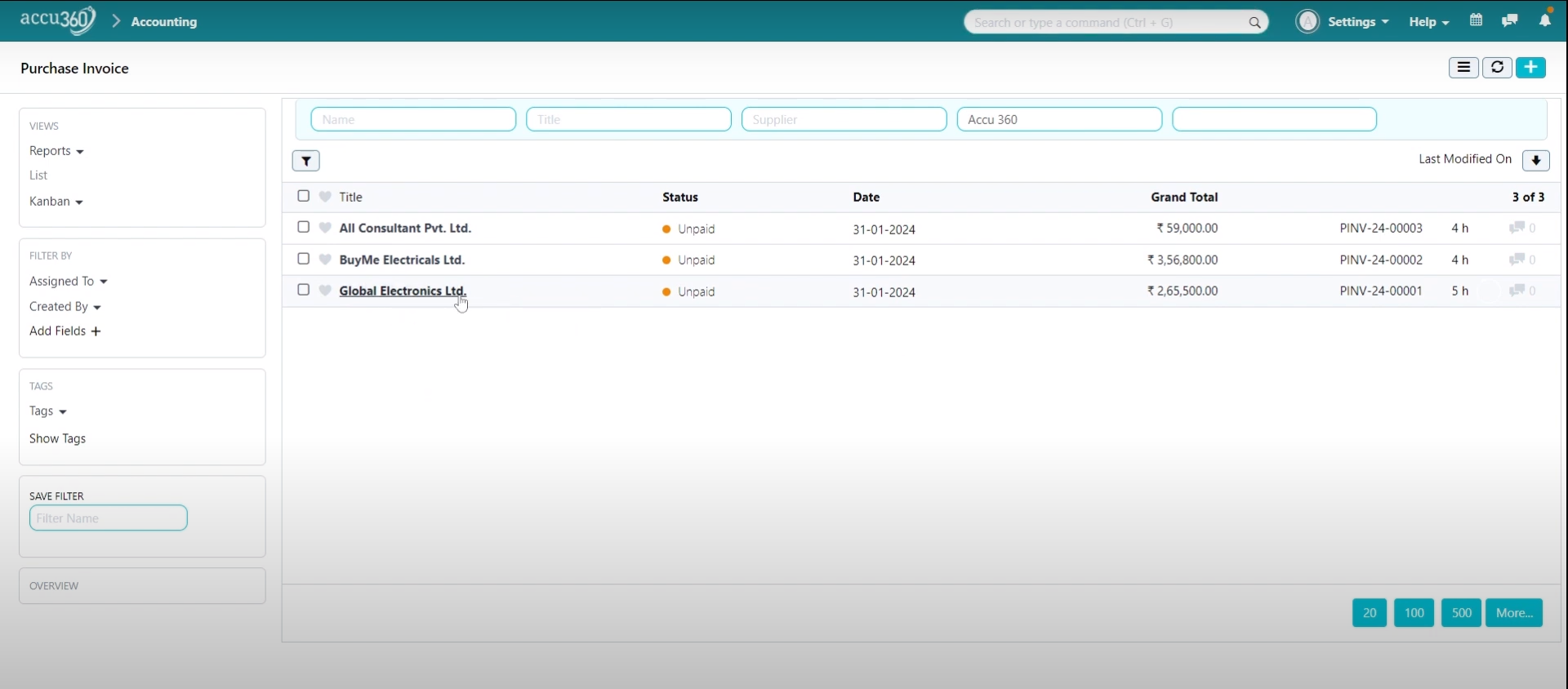The image size is (1568, 689).
Task: Expand the Tags dropdown
Action: coord(48,411)
